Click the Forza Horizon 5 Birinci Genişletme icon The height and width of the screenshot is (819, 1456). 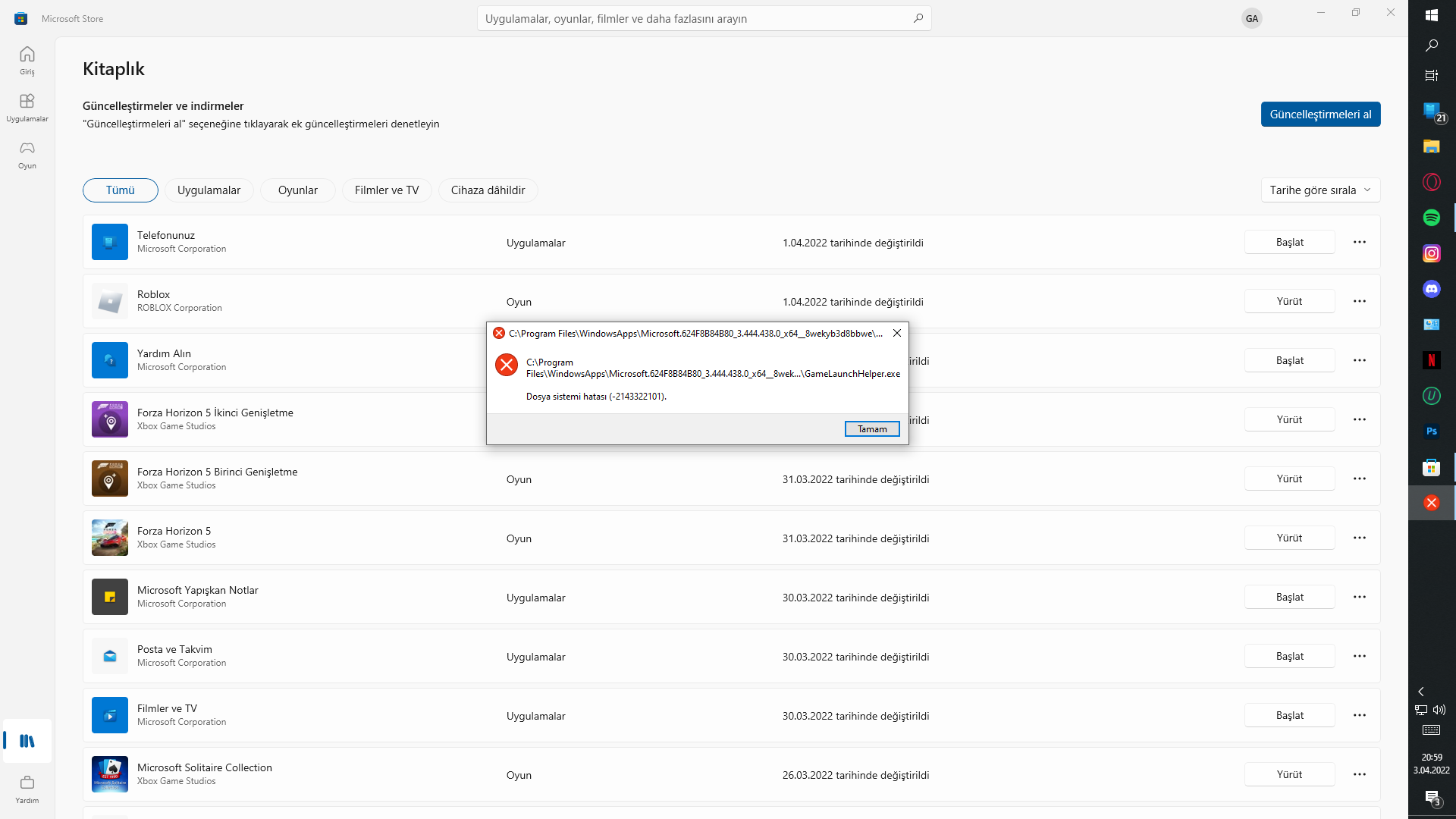tap(110, 479)
